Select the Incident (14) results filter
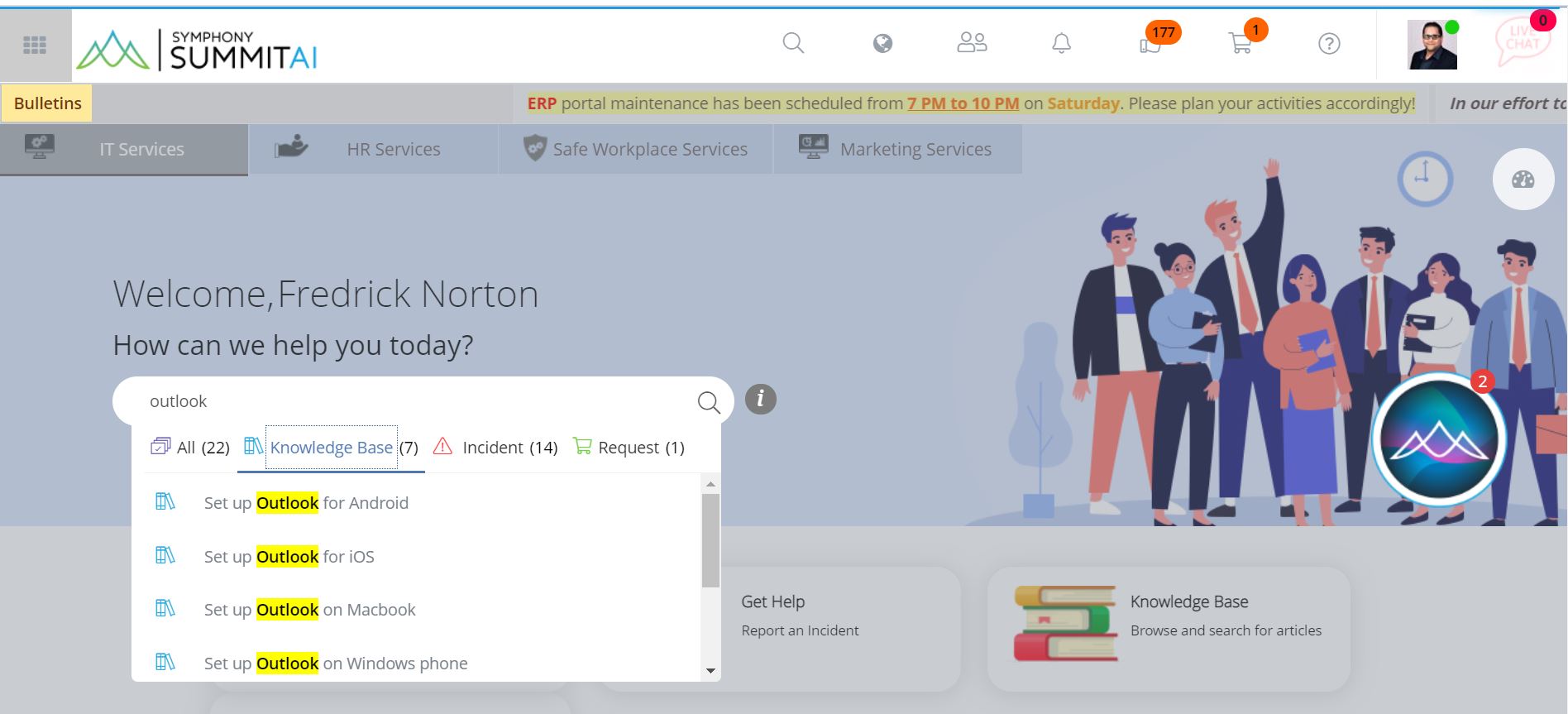This screenshot has width=1568, height=714. (x=495, y=448)
